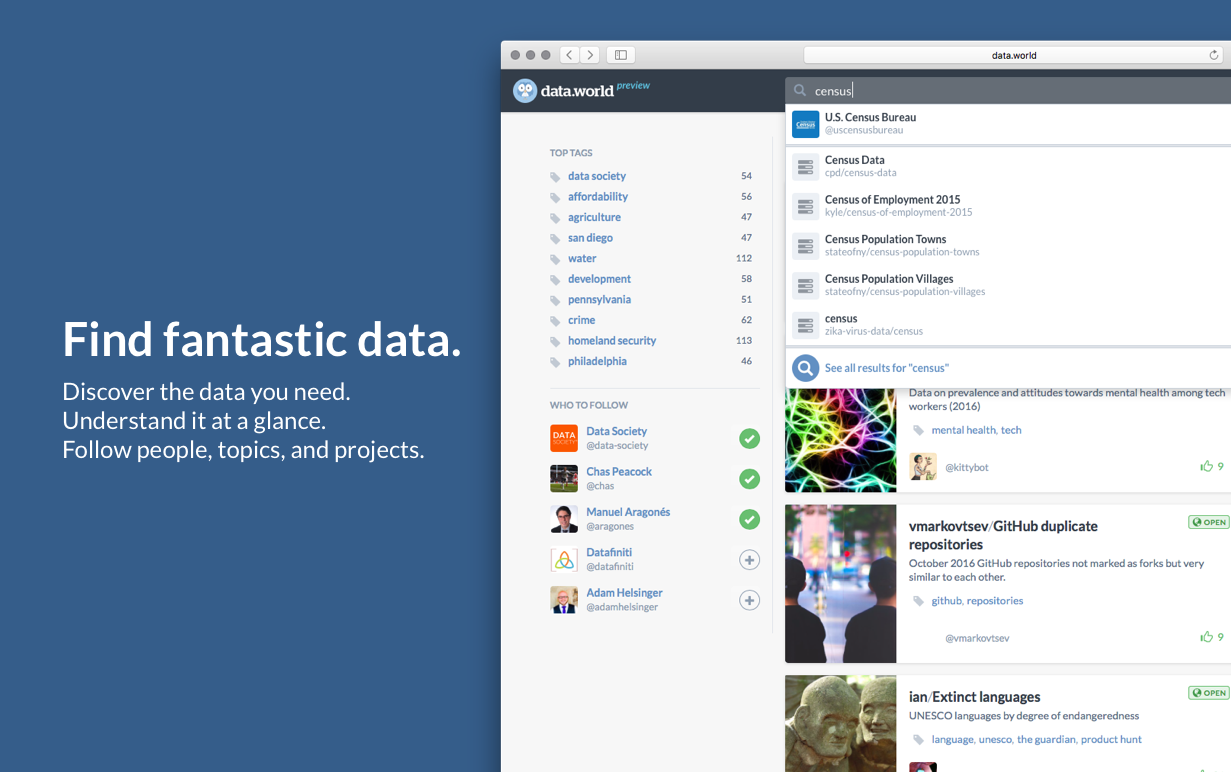Click the OPEN badge on GitHub duplicate repositories
The image size is (1231, 772).
pyautogui.click(x=1208, y=522)
